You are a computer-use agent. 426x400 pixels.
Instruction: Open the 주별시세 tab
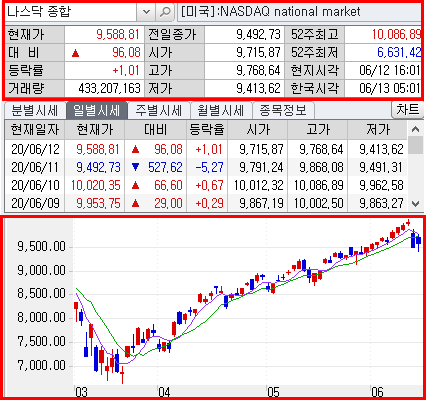click(158, 110)
